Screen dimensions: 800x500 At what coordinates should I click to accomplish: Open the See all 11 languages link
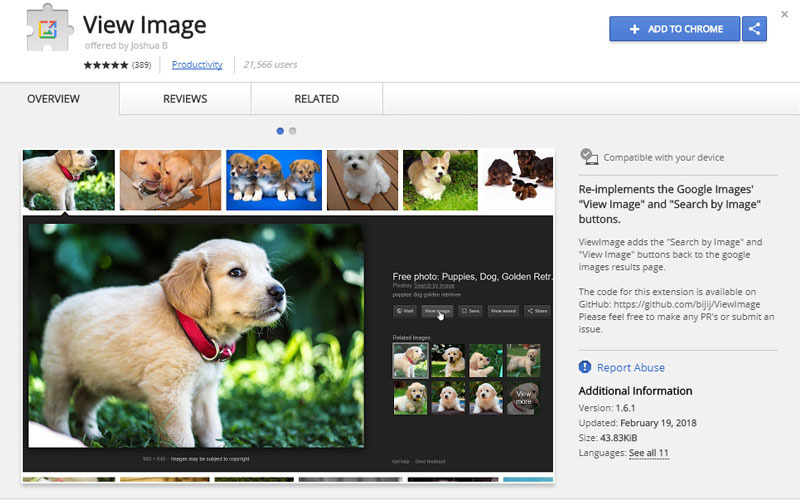click(x=648, y=453)
